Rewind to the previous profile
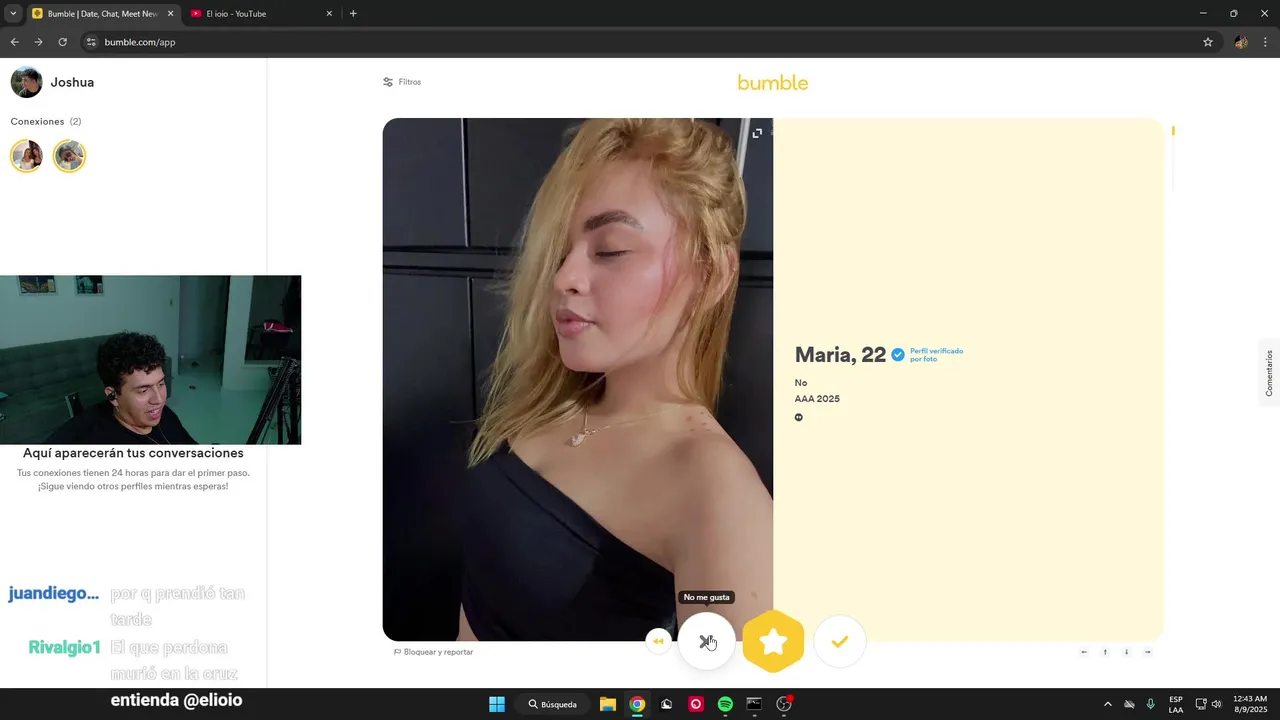Screen dimensions: 1280x720 [658, 642]
